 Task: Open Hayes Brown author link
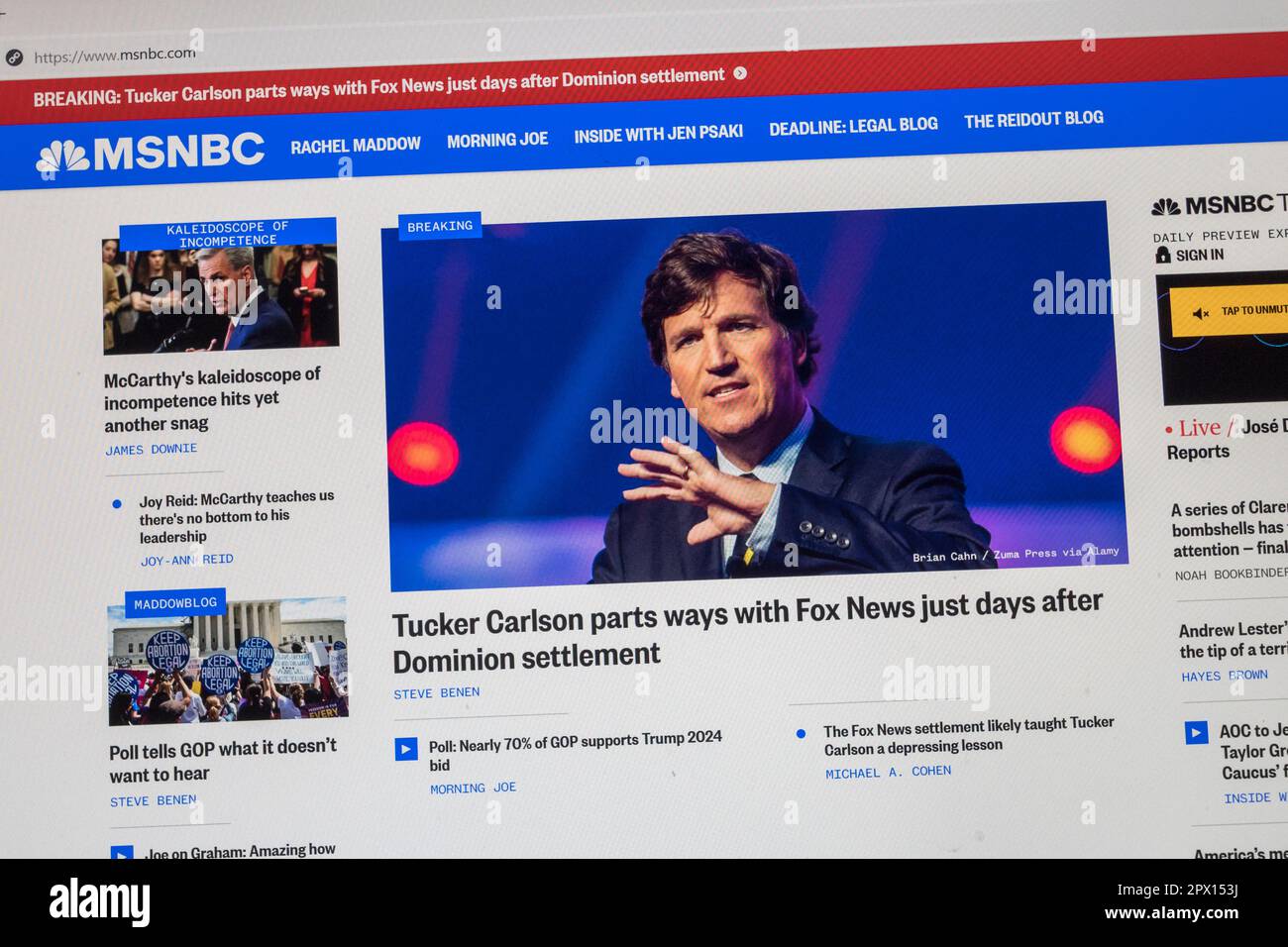click(1224, 676)
